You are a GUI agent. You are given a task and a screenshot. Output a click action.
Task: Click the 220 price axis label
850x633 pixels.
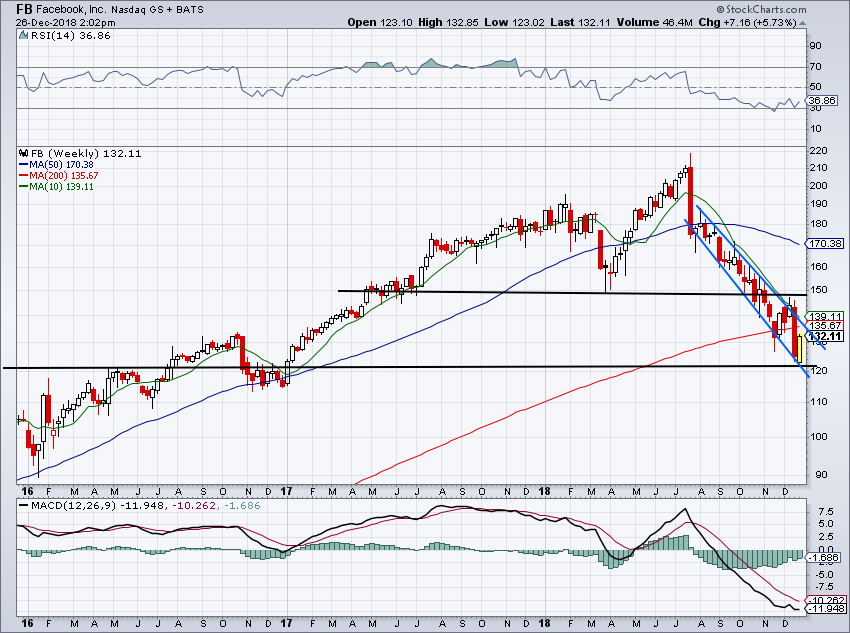pos(819,151)
